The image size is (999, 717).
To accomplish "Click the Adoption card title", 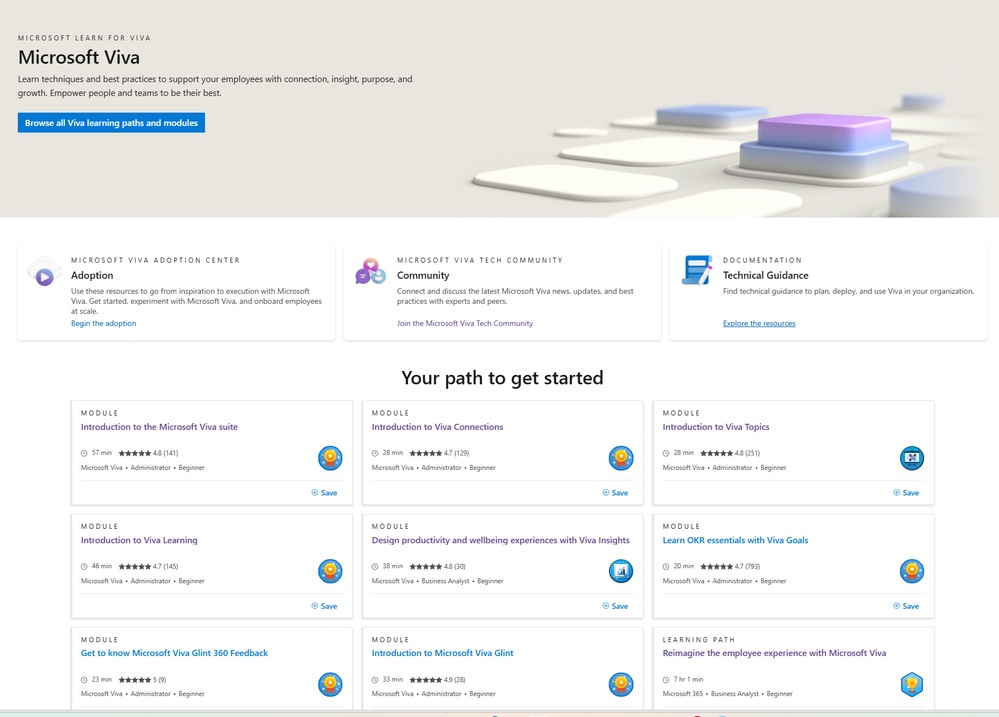I will [92, 275].
